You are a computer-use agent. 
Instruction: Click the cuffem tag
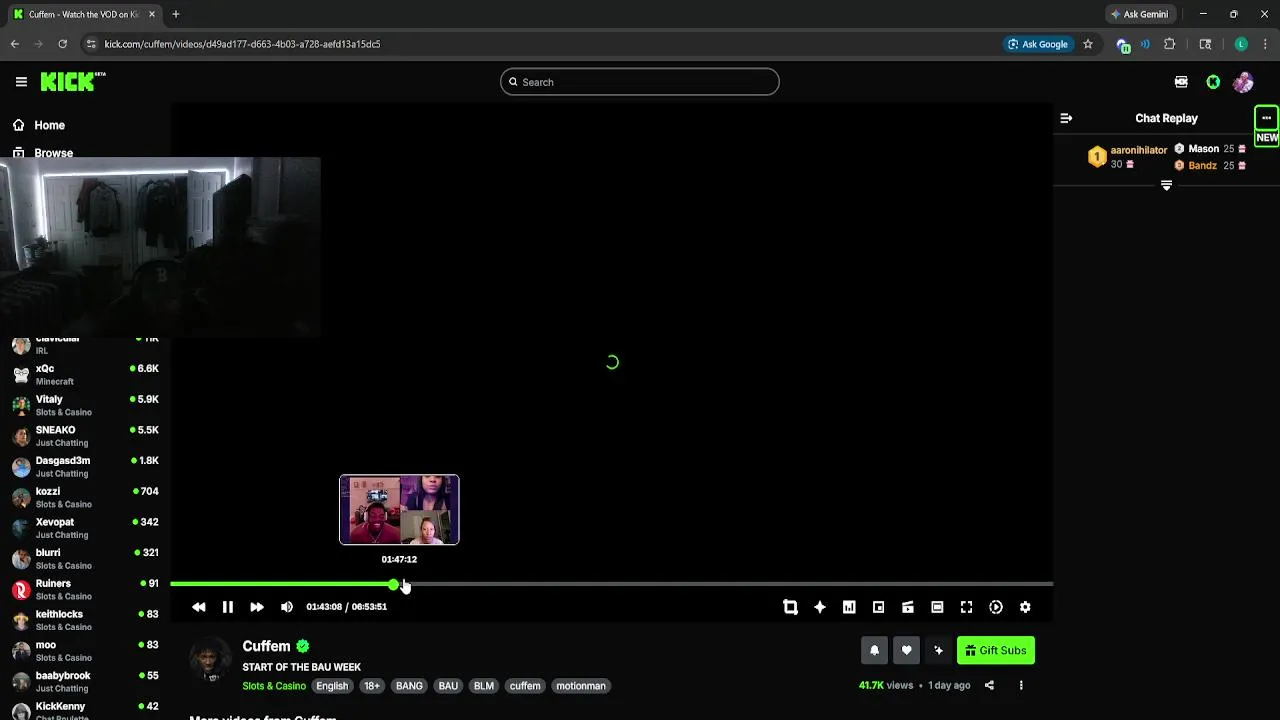point(525,686)
